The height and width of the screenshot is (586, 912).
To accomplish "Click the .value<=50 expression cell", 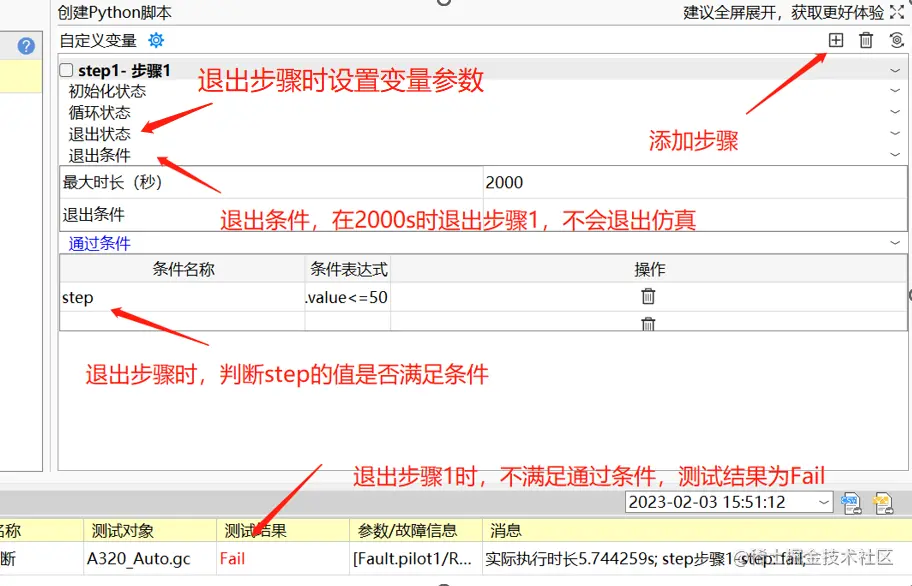I will [347, 297].
